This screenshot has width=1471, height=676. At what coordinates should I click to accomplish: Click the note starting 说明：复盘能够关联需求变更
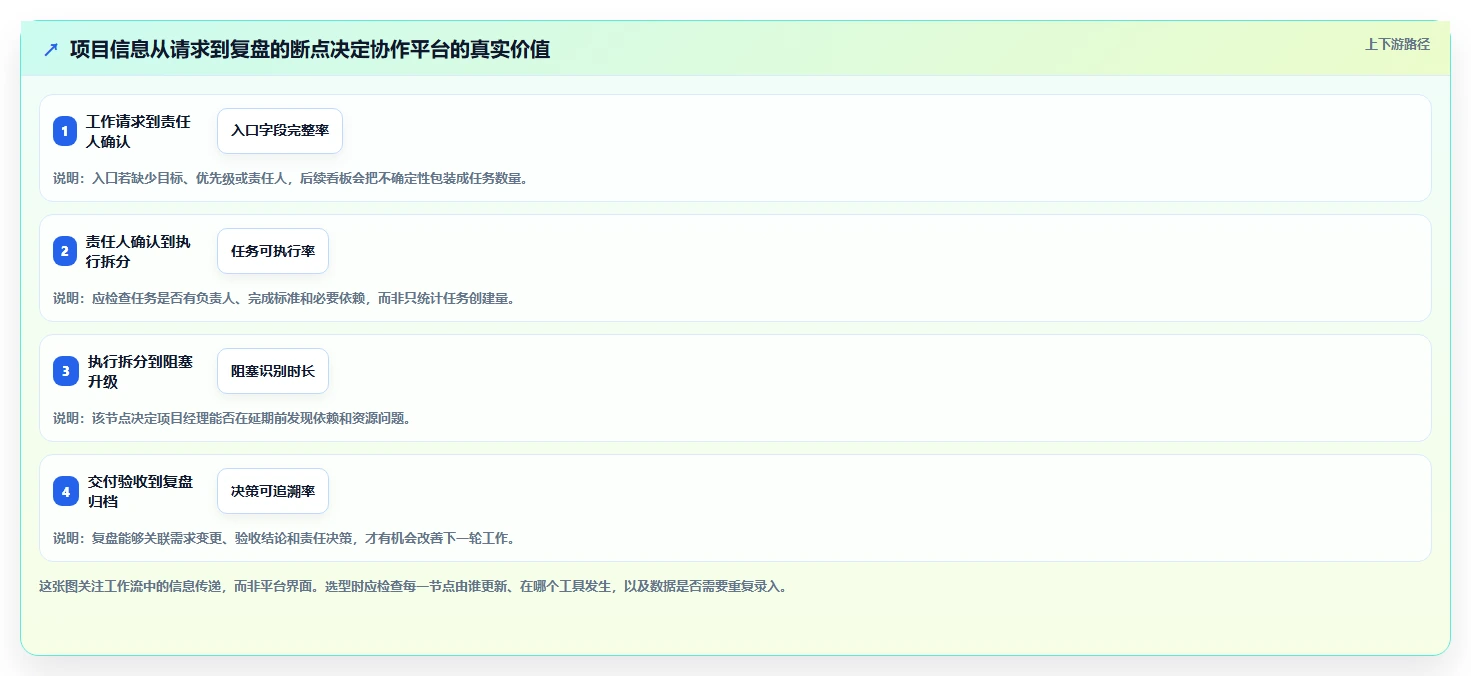pyautogui.click(x=284, y=538)
